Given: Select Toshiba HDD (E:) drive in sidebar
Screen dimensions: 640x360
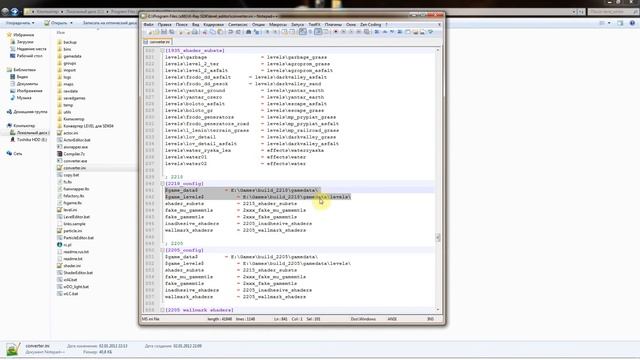Looking at the screenshot, I should 32,140.
